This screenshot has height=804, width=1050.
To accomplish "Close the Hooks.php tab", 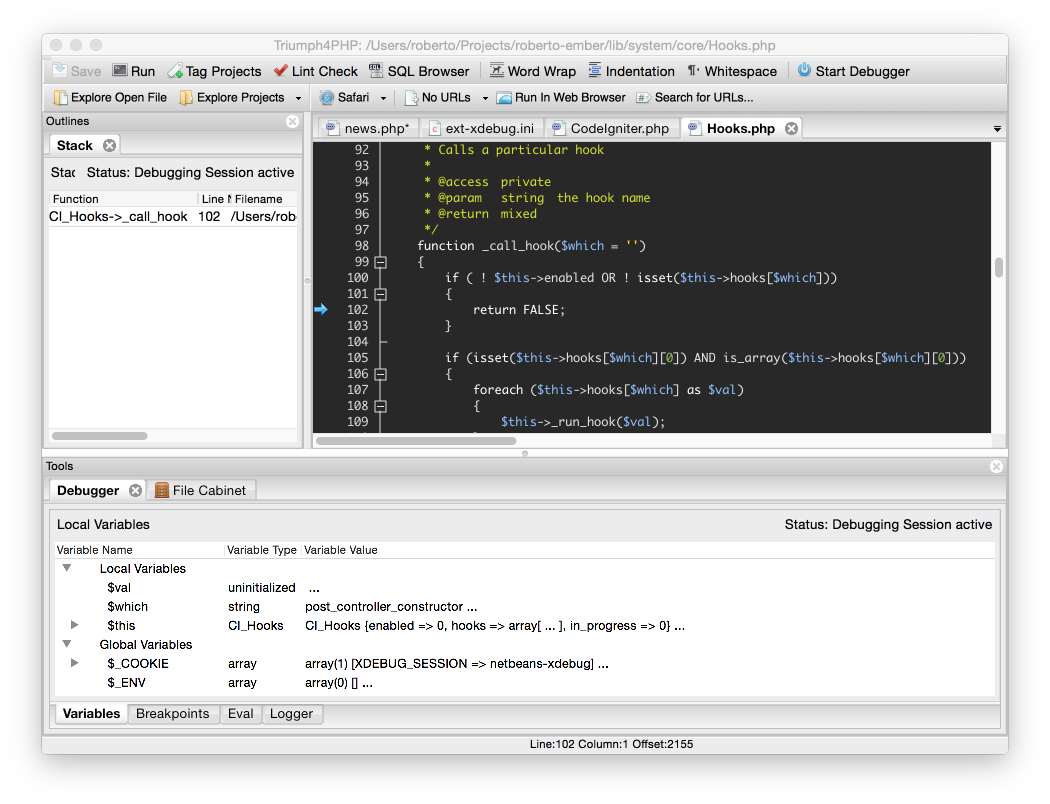I will pyautogui.click(x=792, y=129).
